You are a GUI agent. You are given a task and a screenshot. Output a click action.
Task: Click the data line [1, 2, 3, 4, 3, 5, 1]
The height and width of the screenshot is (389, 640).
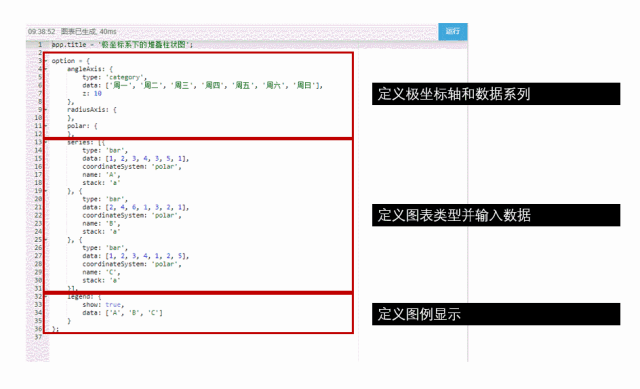136,158
